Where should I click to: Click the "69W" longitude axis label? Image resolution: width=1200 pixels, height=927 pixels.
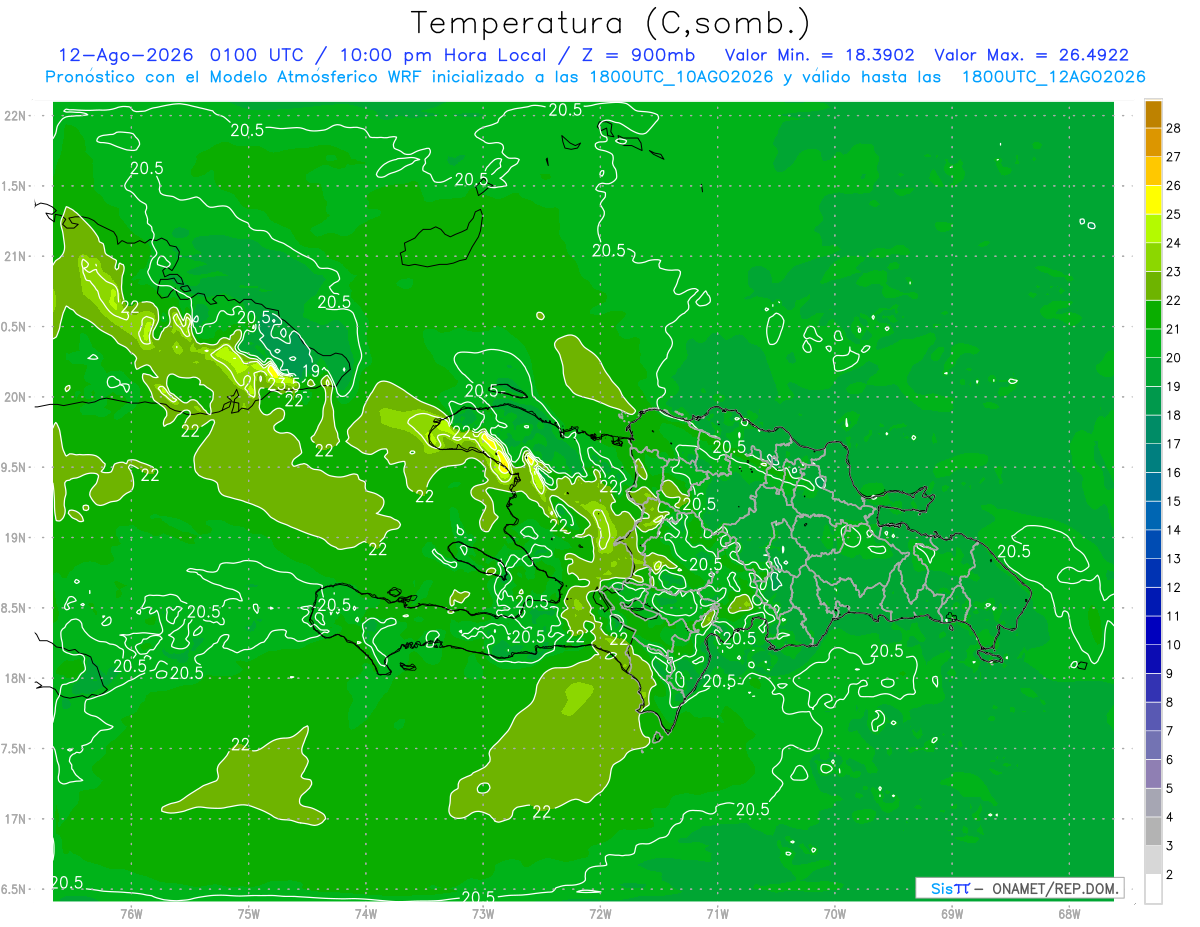[952, 913]
